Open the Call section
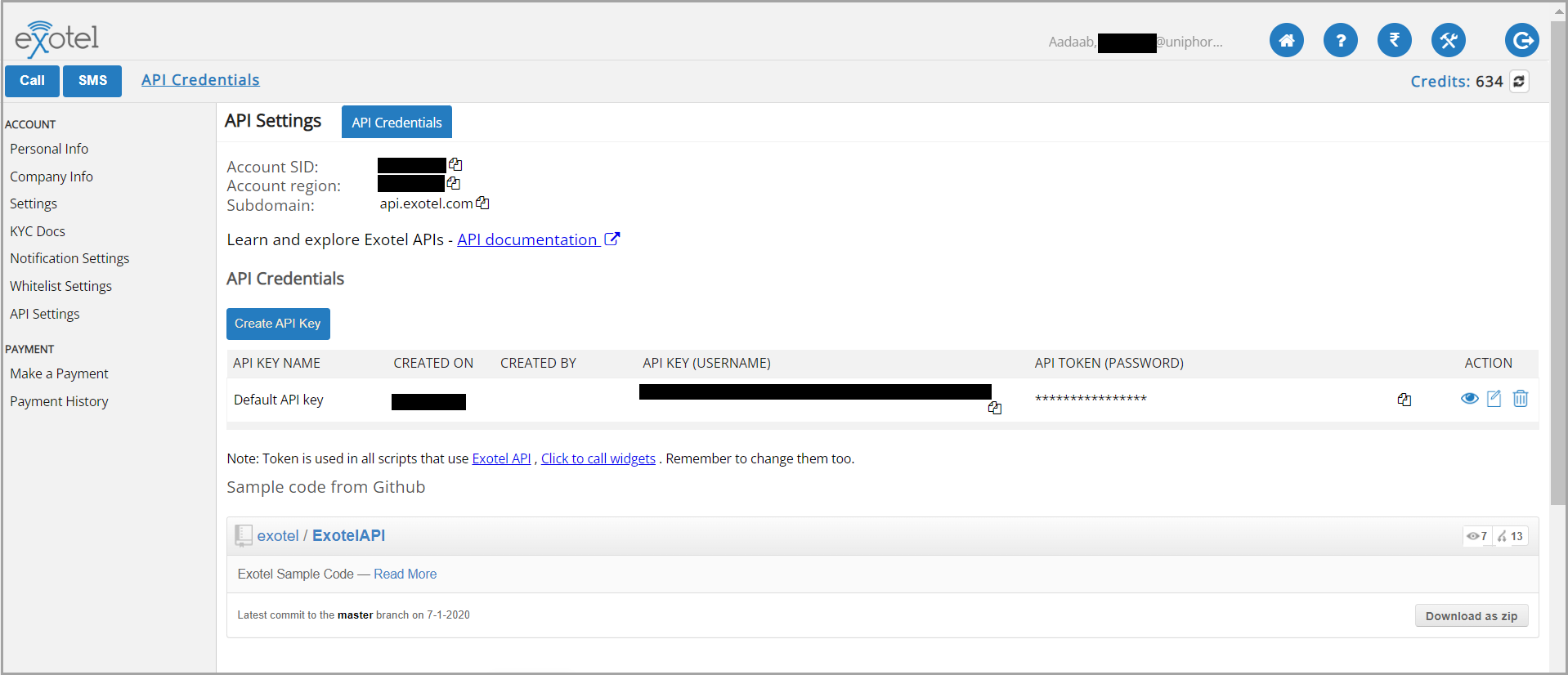Viewport: 1568px width, 675px height. (x=32, y=81)
